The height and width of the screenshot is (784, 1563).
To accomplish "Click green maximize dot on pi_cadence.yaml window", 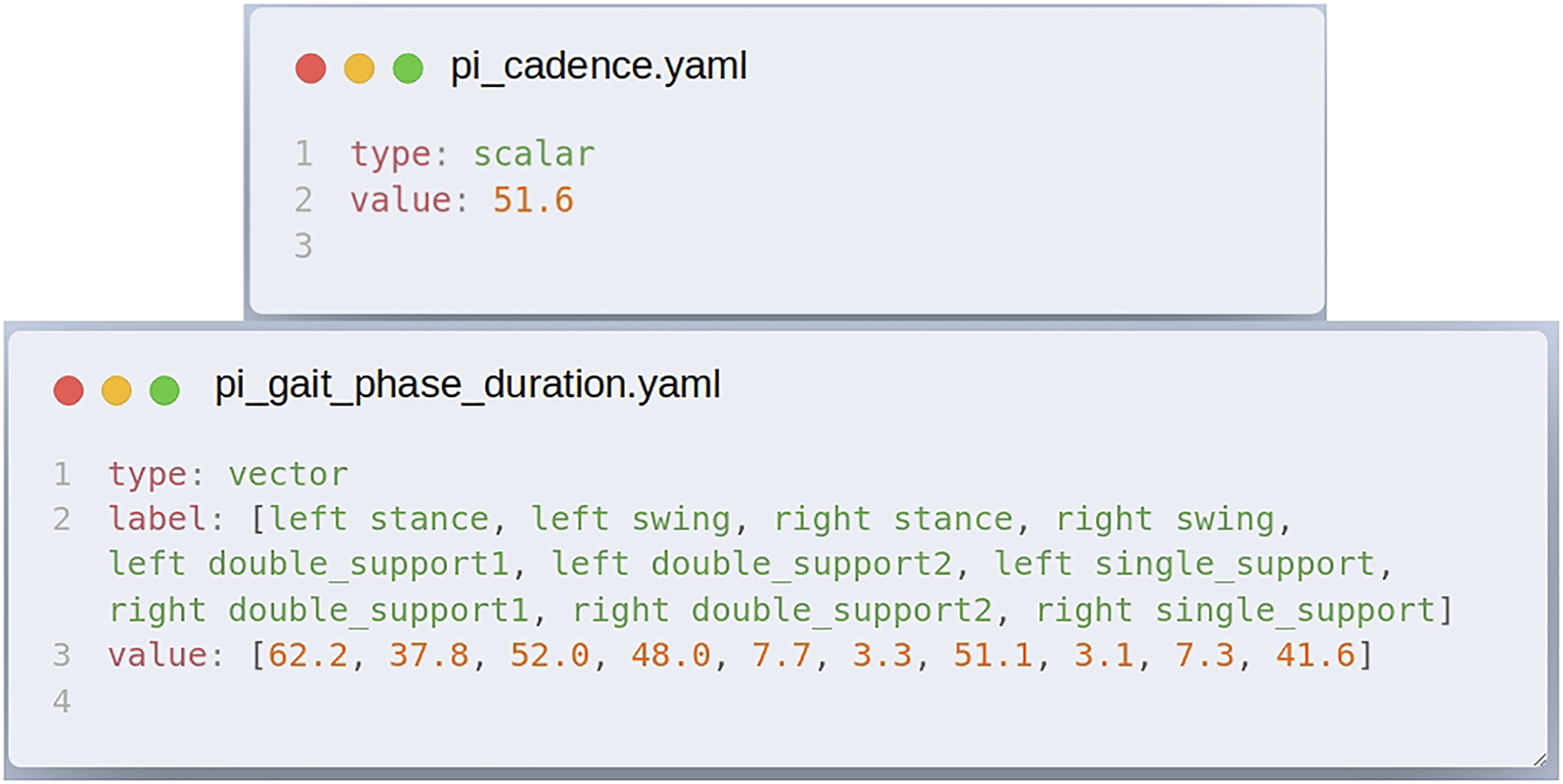I will pos(408,68).
